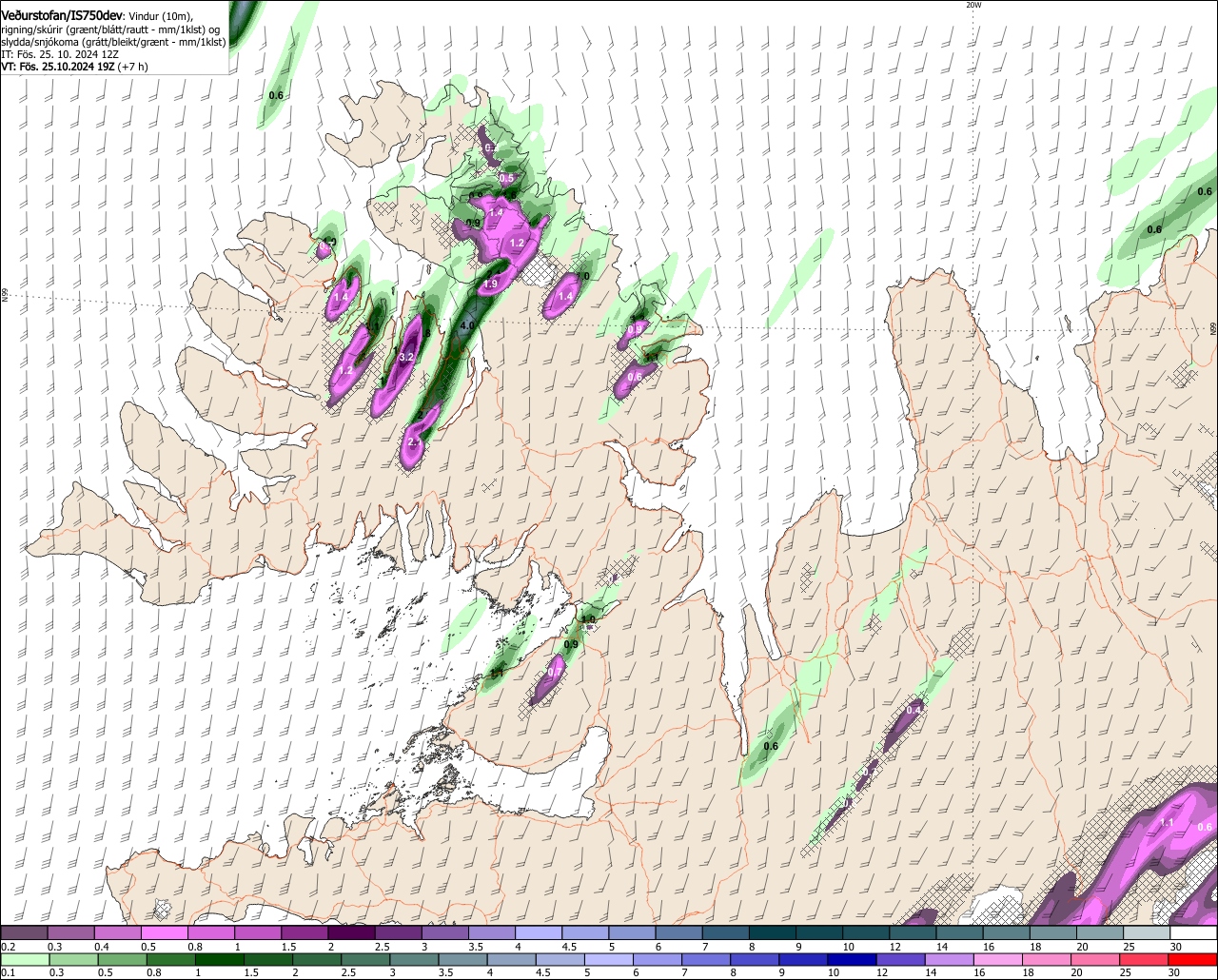Image resolution: width=1218 pixels, height=980 pixels.
Task: Pick the crimson 25 swatch in rain legend
Action: pos(1145,959)
